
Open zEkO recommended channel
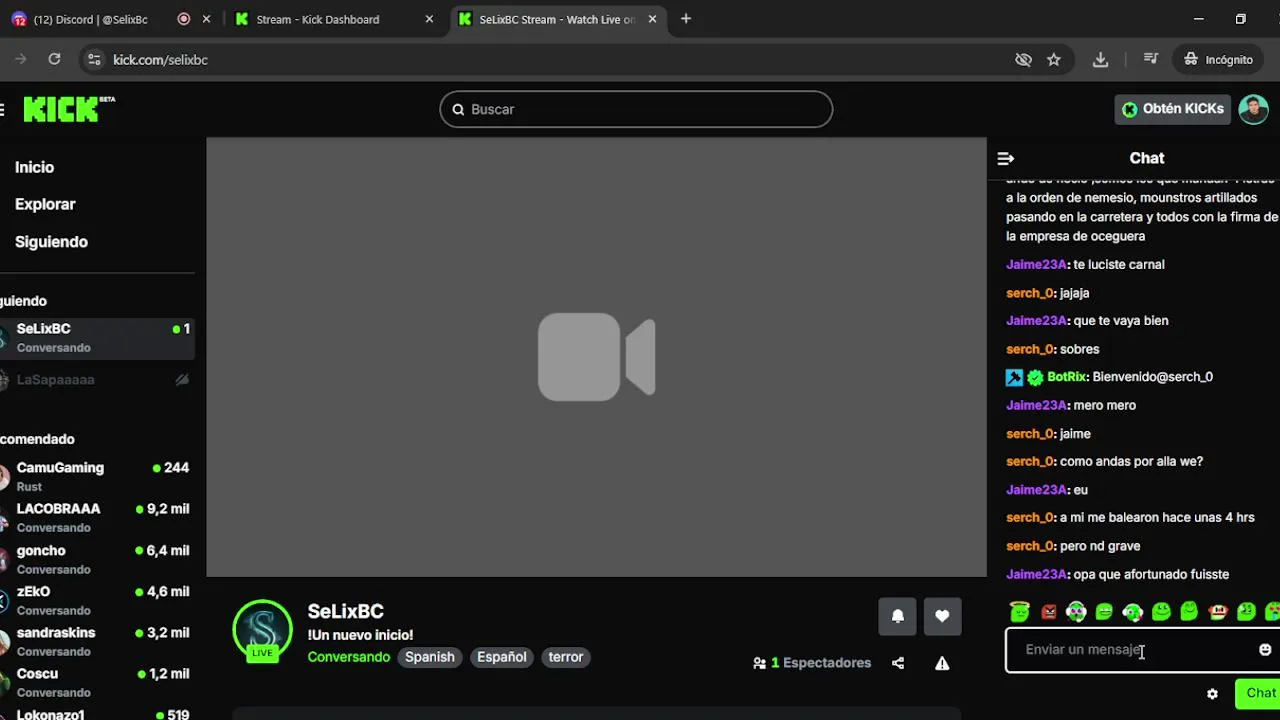[x=97, y=601]
